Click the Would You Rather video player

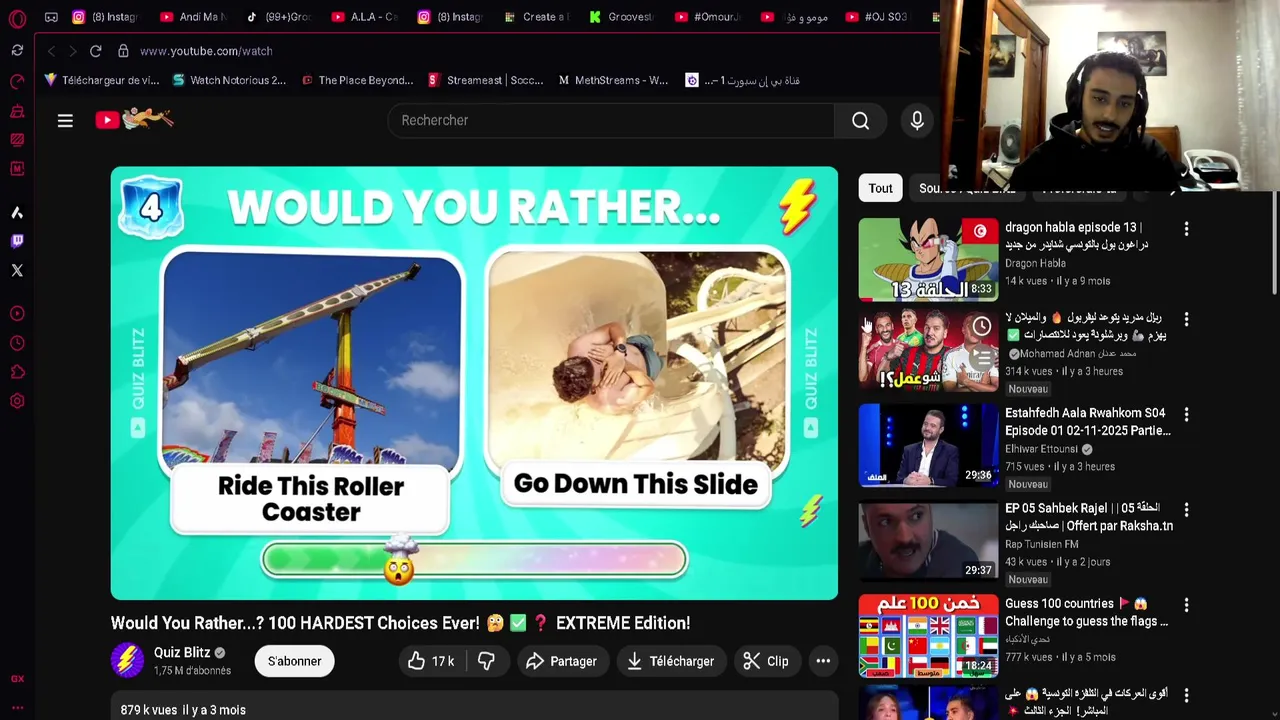point(474,383)
